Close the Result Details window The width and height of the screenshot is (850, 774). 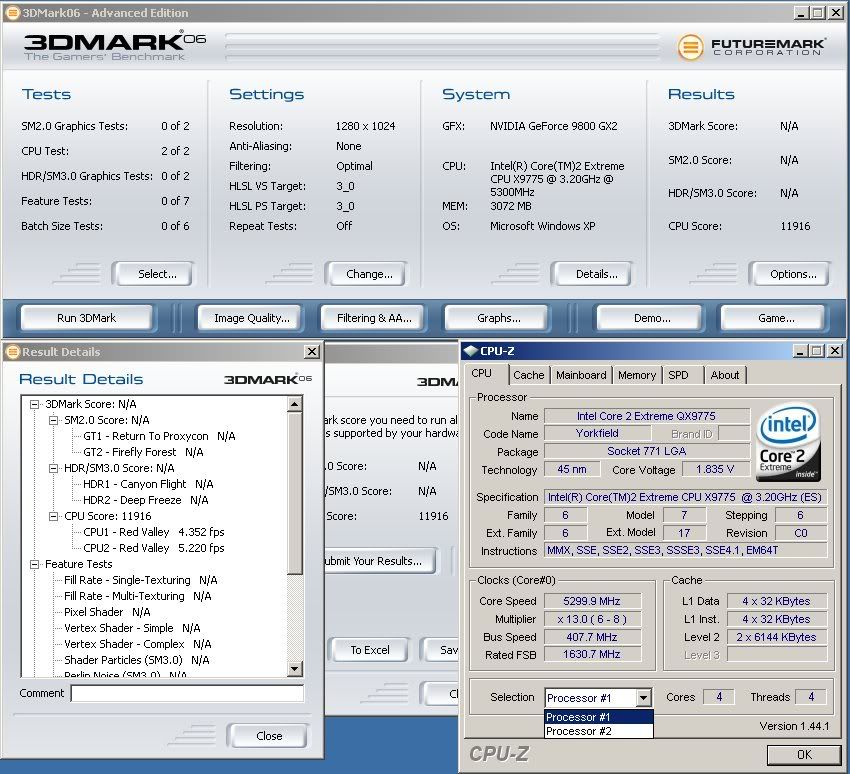(312, 352)
